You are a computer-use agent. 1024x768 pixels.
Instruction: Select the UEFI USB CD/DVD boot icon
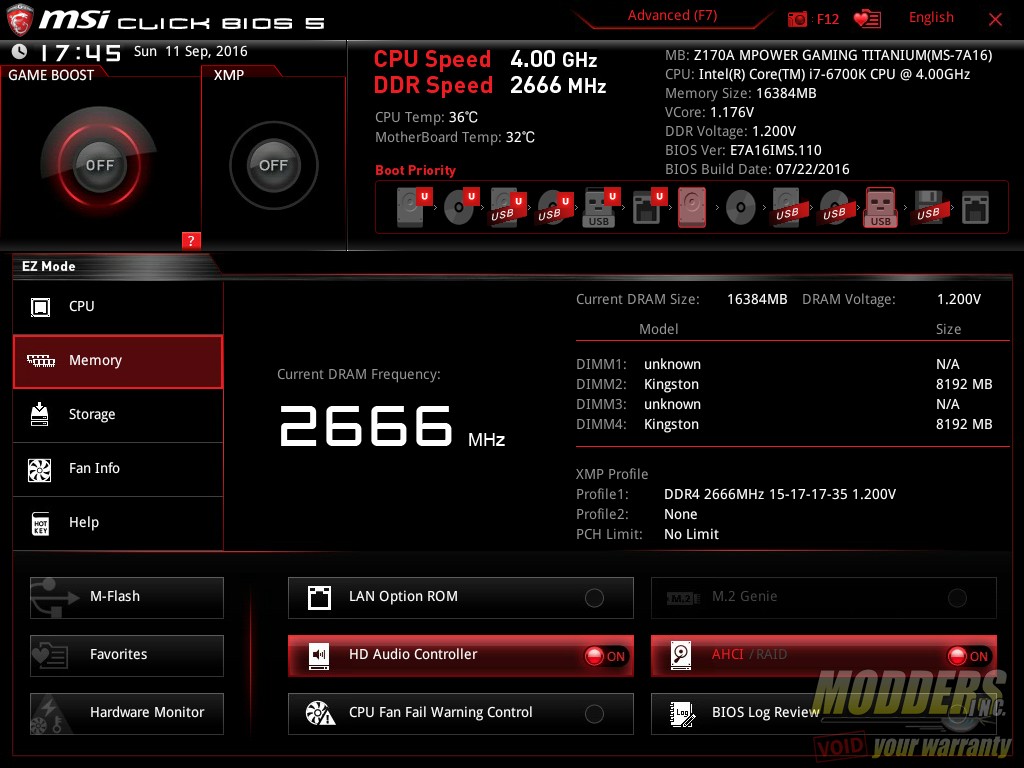pos(555,207)
